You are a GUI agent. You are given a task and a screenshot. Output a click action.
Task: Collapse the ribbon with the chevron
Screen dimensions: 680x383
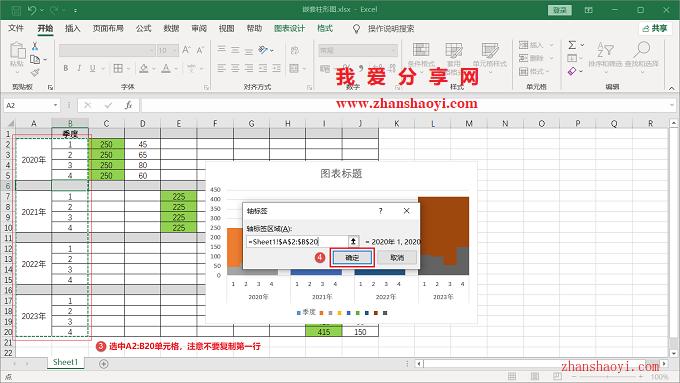click(672, 88)
